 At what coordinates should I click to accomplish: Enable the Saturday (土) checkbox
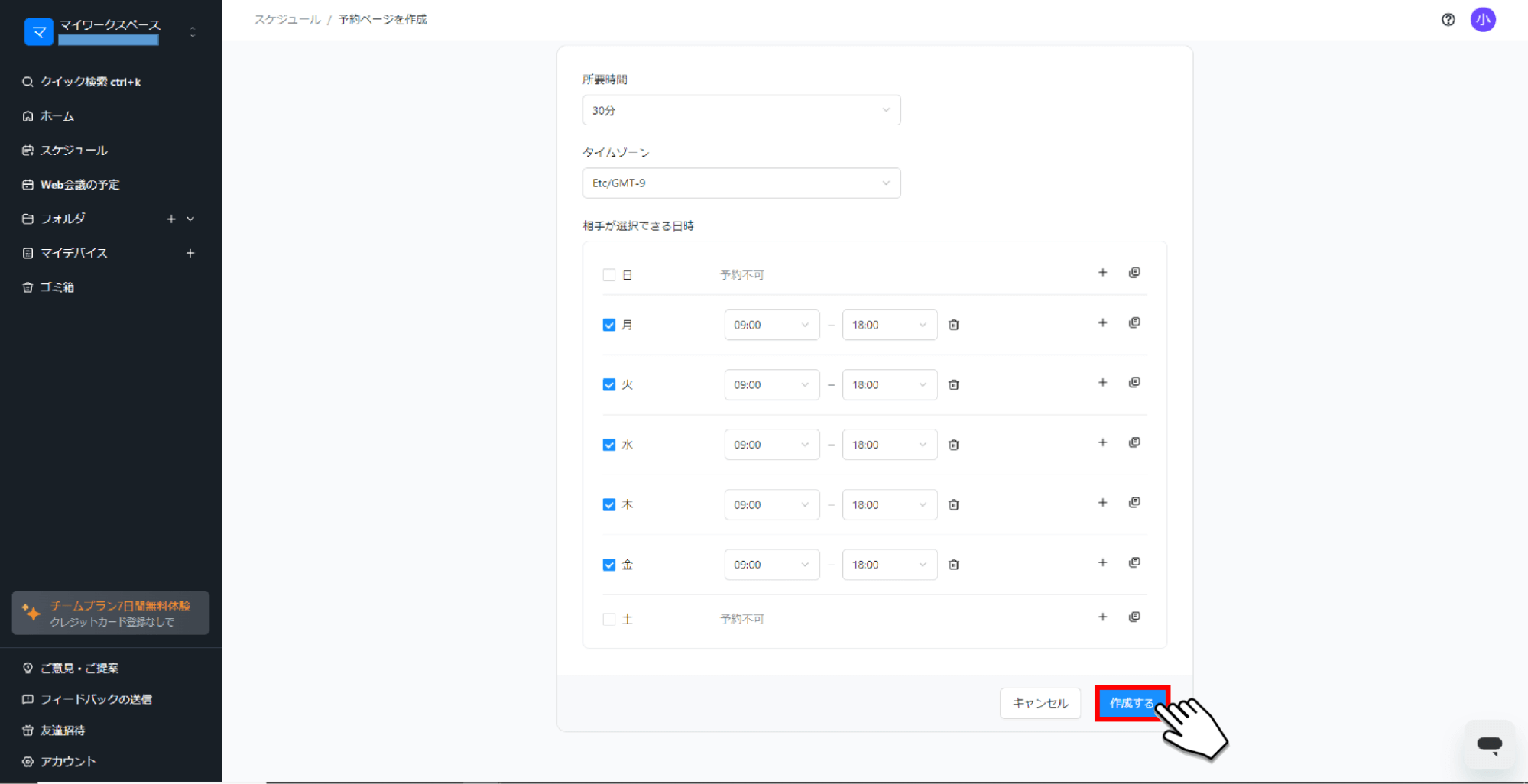click(x=609, y=620)
